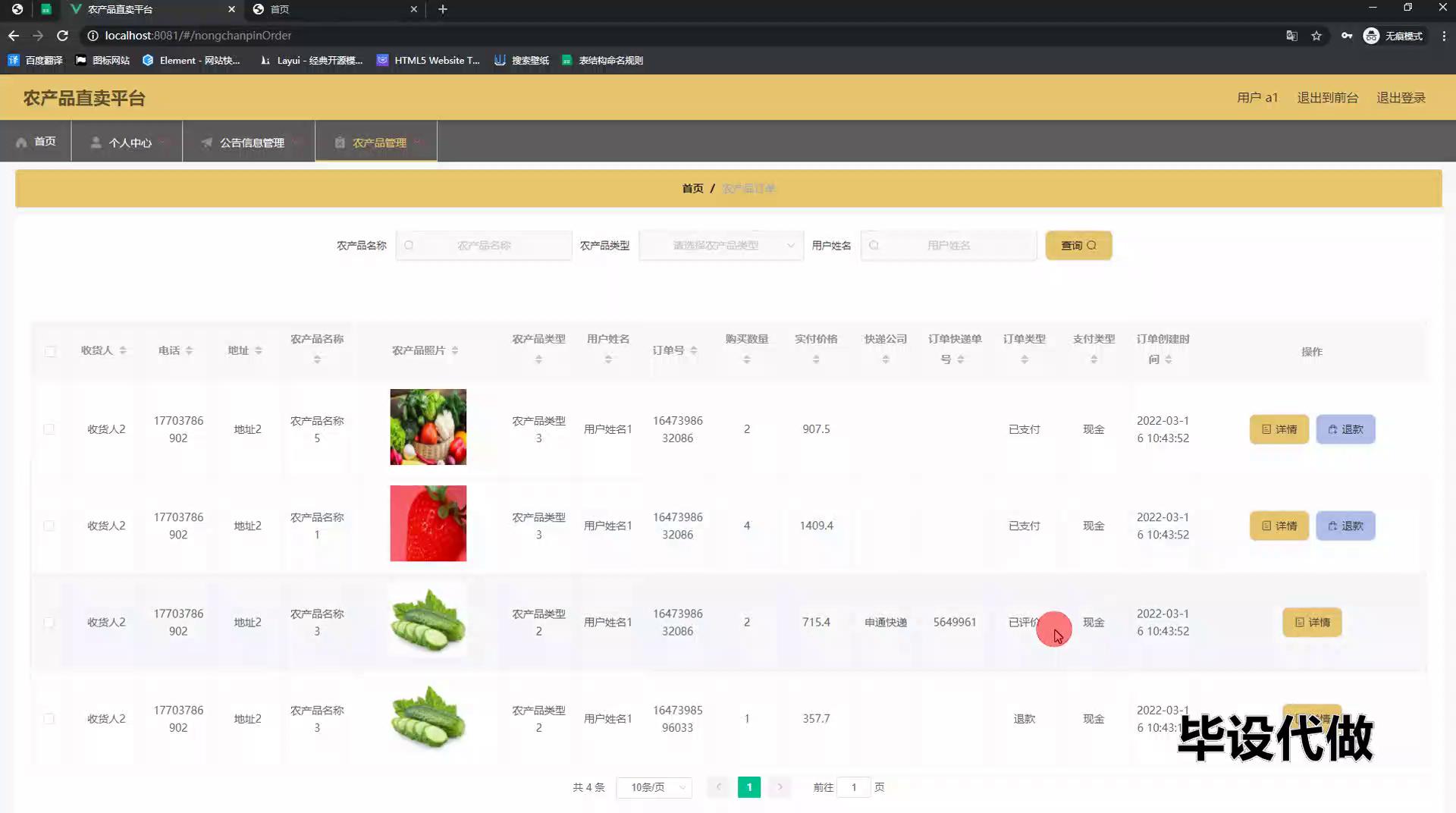
Task: Click sort arrows on 收货人 column
Action: coord(123,350)
